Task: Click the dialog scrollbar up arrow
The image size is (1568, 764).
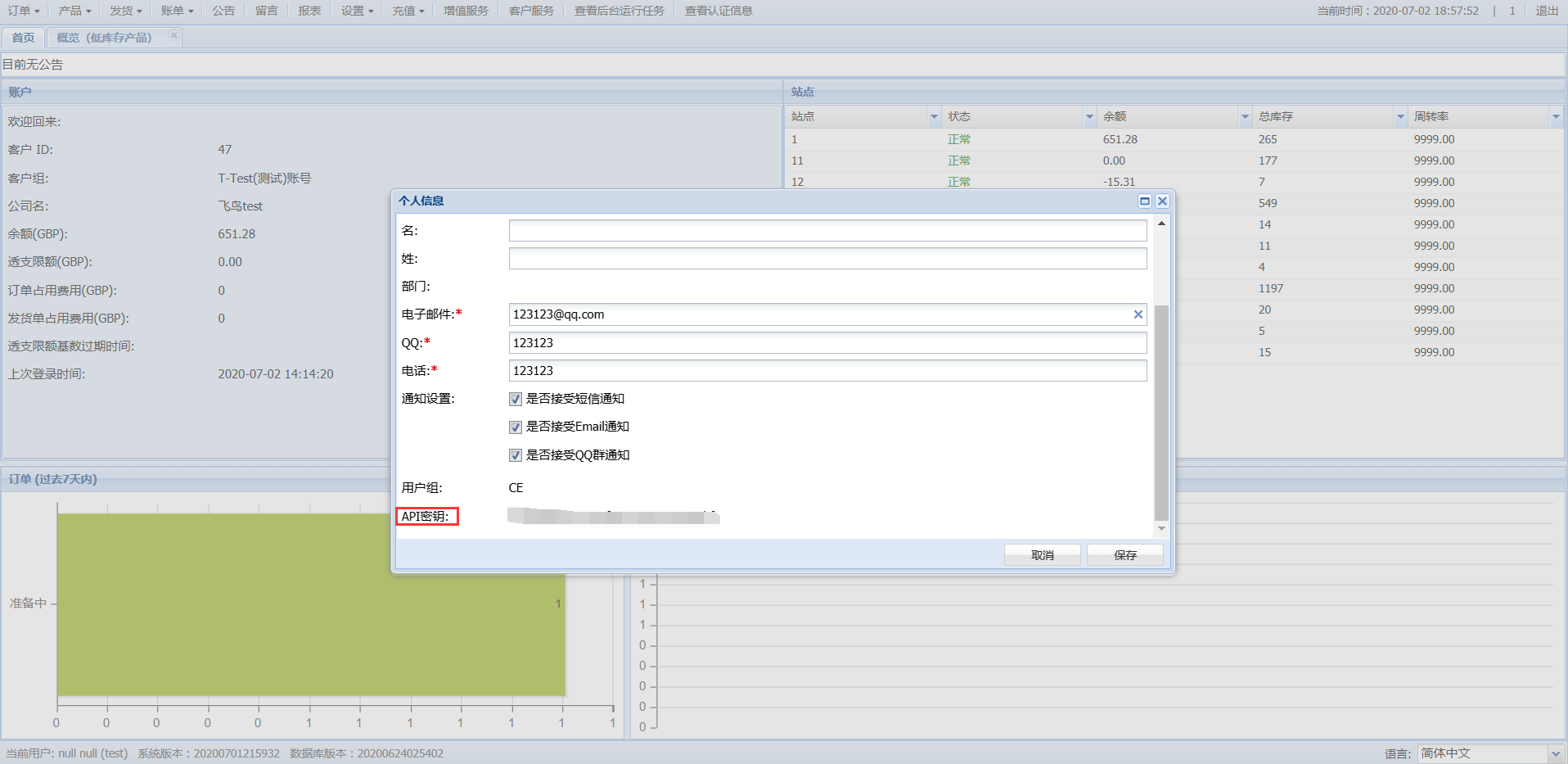Action: 1161,224
